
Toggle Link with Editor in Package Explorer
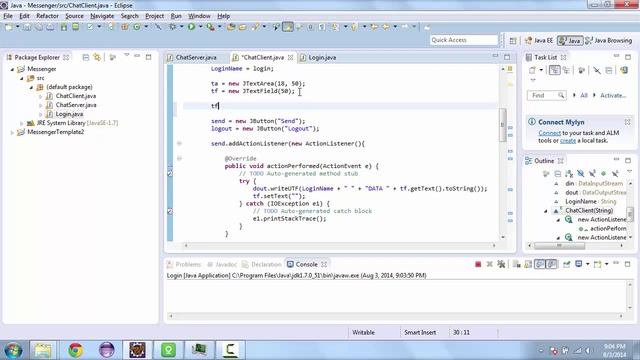point(97,58)
